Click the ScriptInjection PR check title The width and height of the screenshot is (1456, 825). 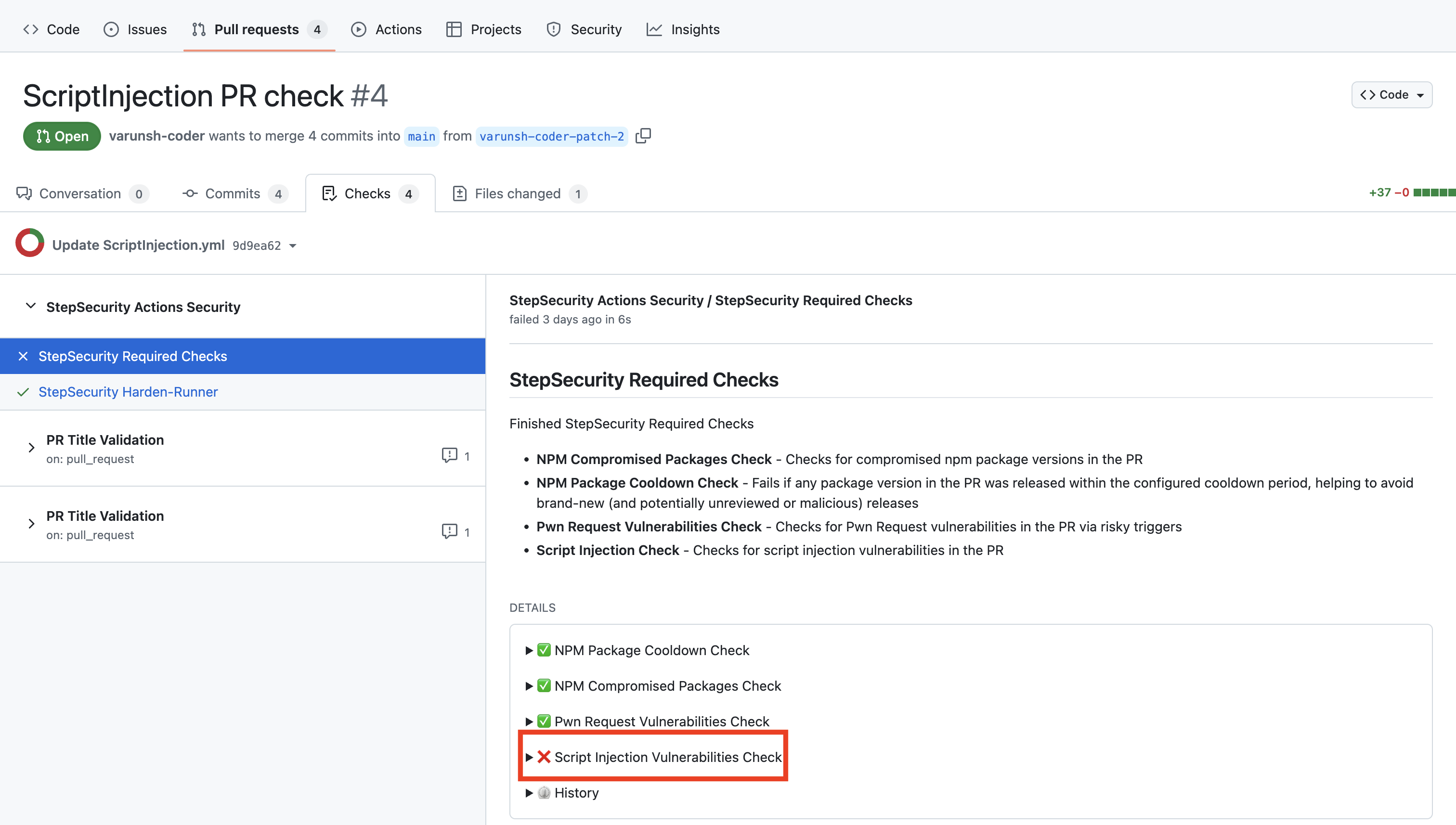(183, 96)
